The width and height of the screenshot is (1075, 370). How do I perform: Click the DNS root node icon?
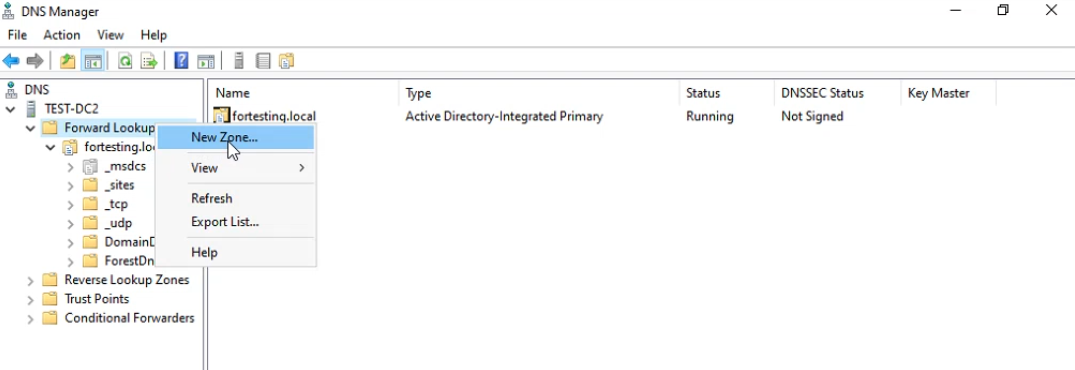point(10,89)
